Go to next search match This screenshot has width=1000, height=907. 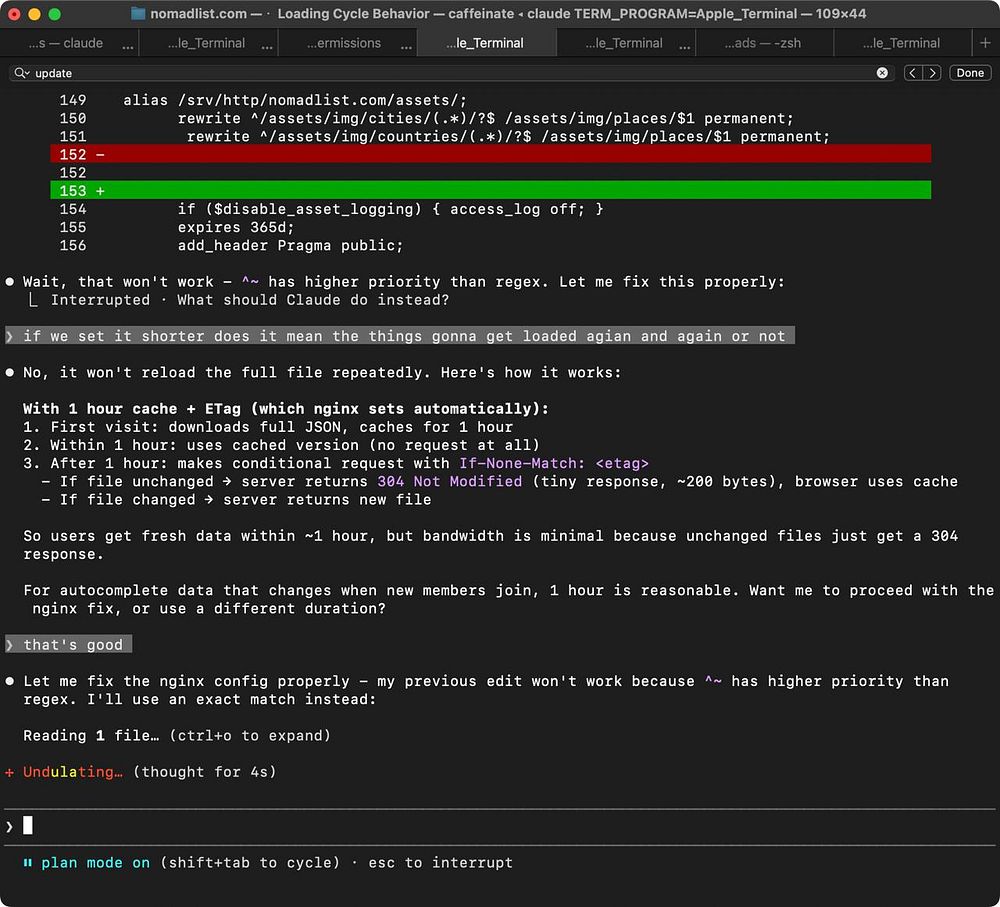(932, 73)
